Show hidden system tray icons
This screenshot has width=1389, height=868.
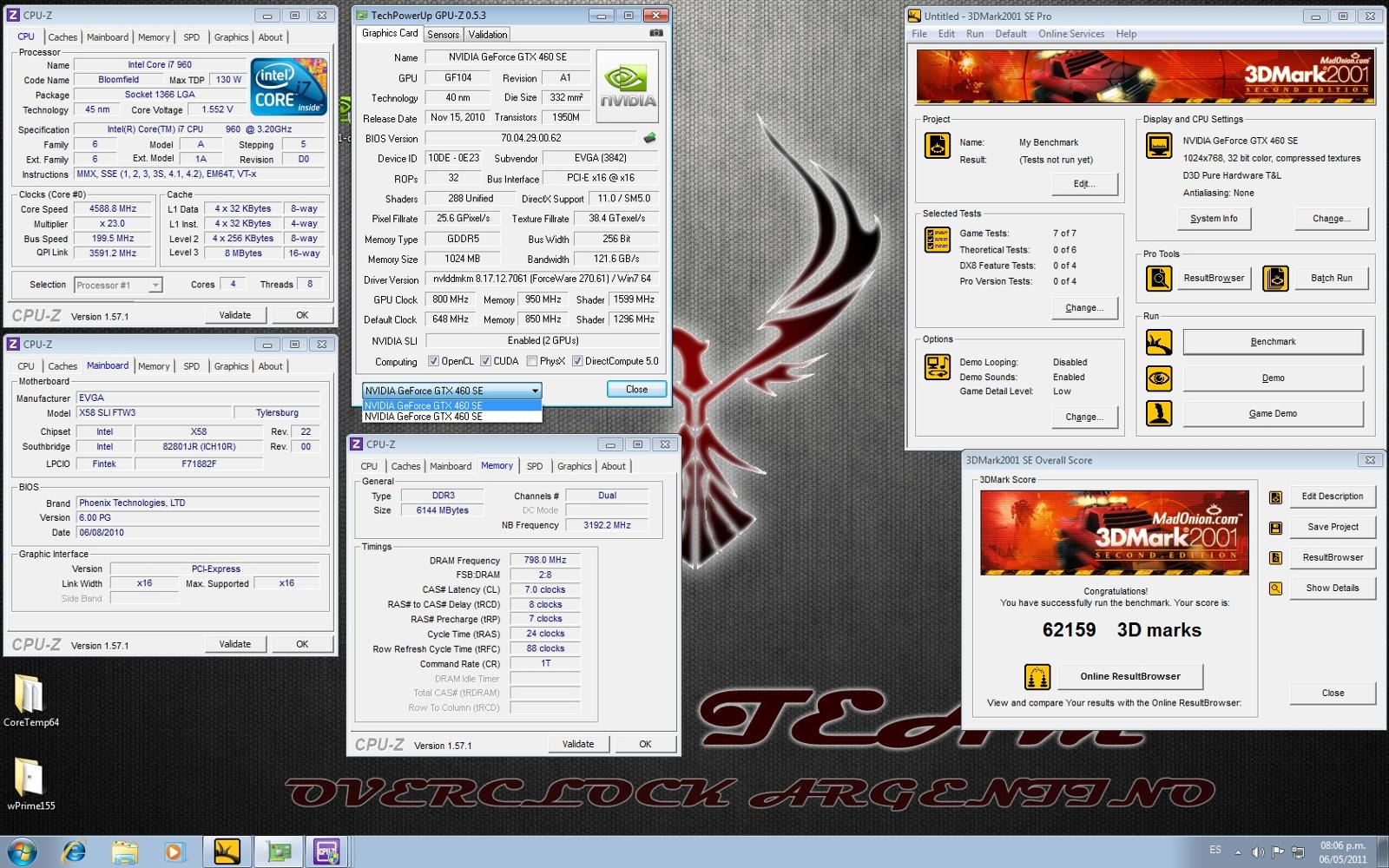[x=1238, y=852]
